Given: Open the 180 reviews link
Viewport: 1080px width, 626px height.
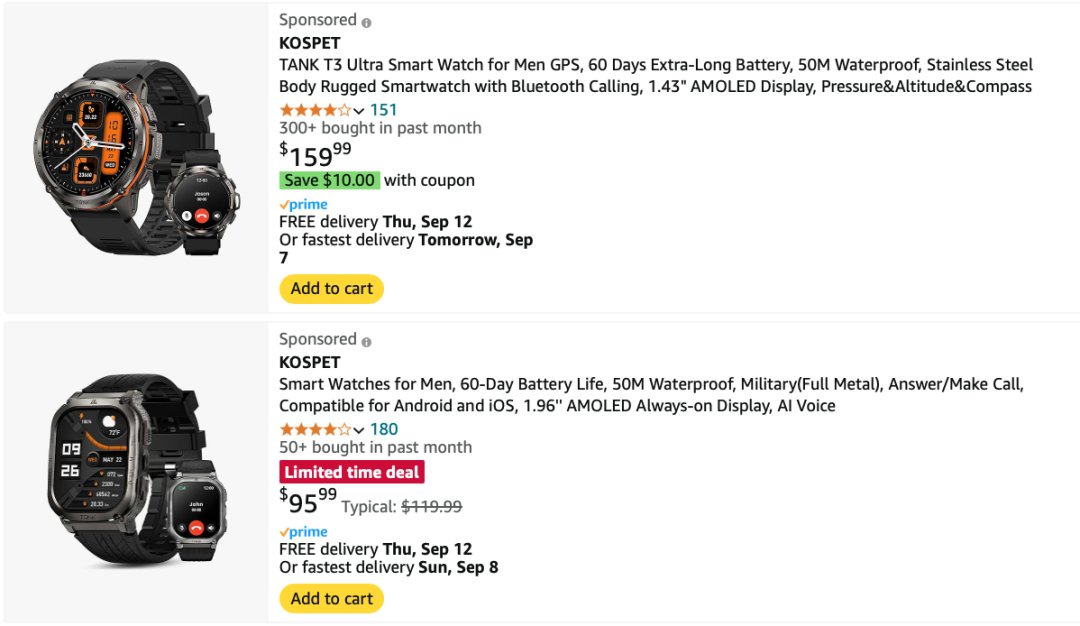Looking at the screenshot, I should coord(384,430).
